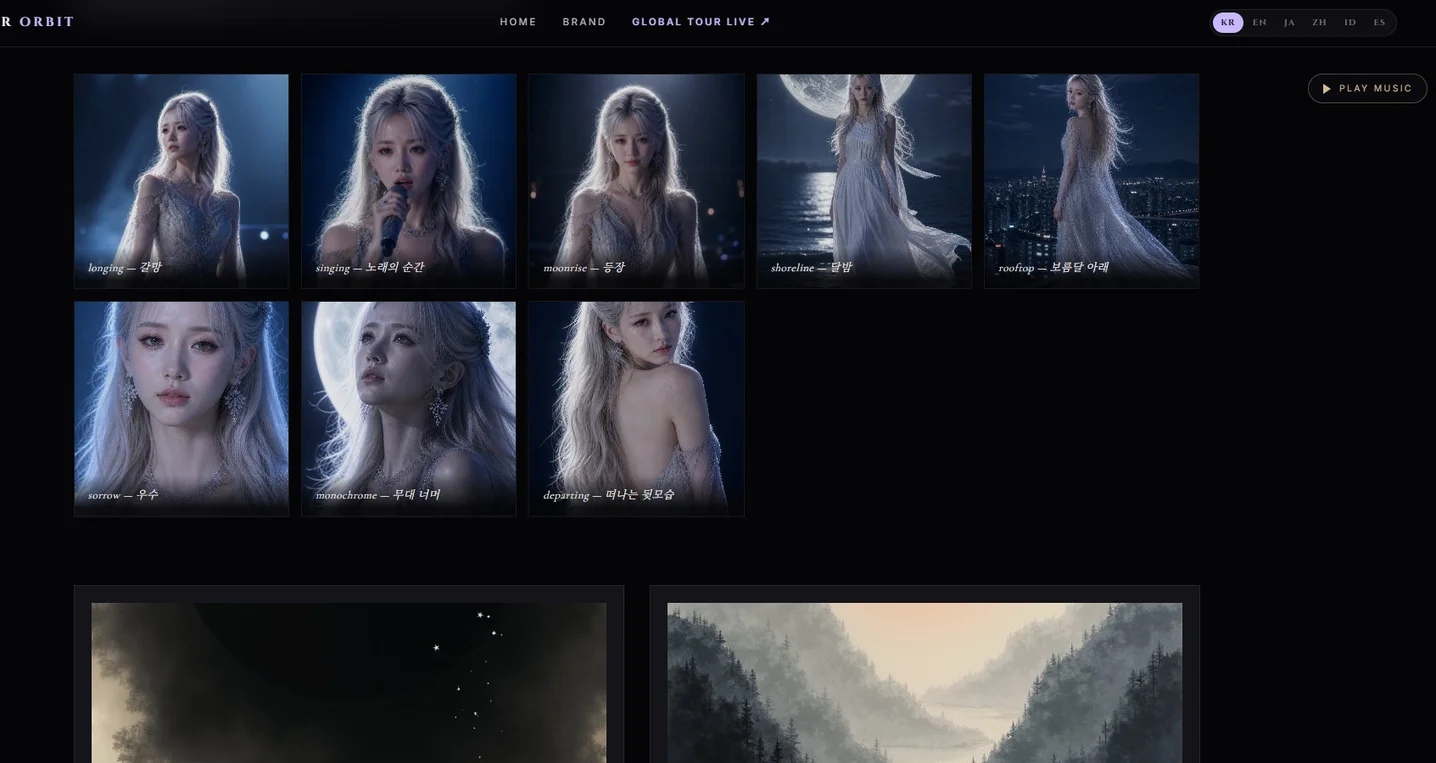Select the 'monochrome' moon portrait

tap(409, 409)
